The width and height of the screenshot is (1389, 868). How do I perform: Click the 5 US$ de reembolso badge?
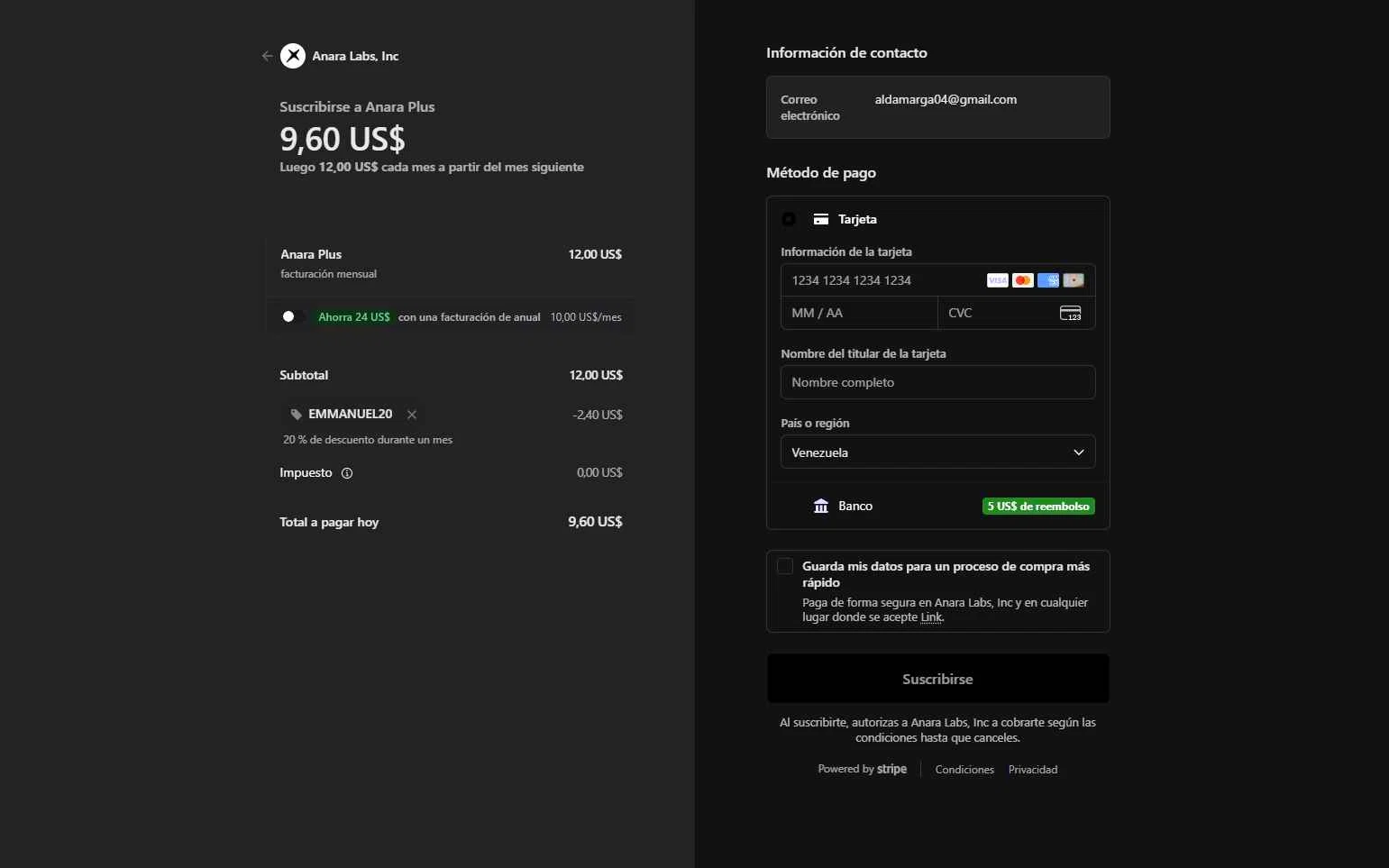[1038, 507]
